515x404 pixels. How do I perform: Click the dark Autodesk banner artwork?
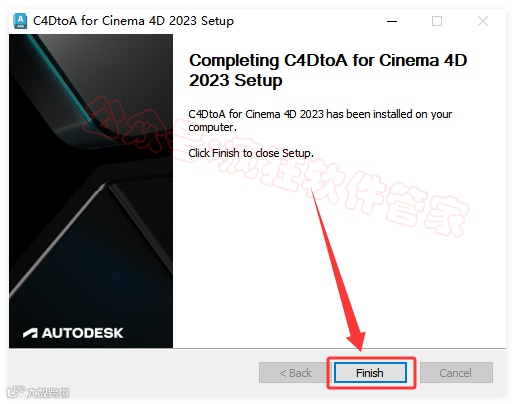(91, 191)
